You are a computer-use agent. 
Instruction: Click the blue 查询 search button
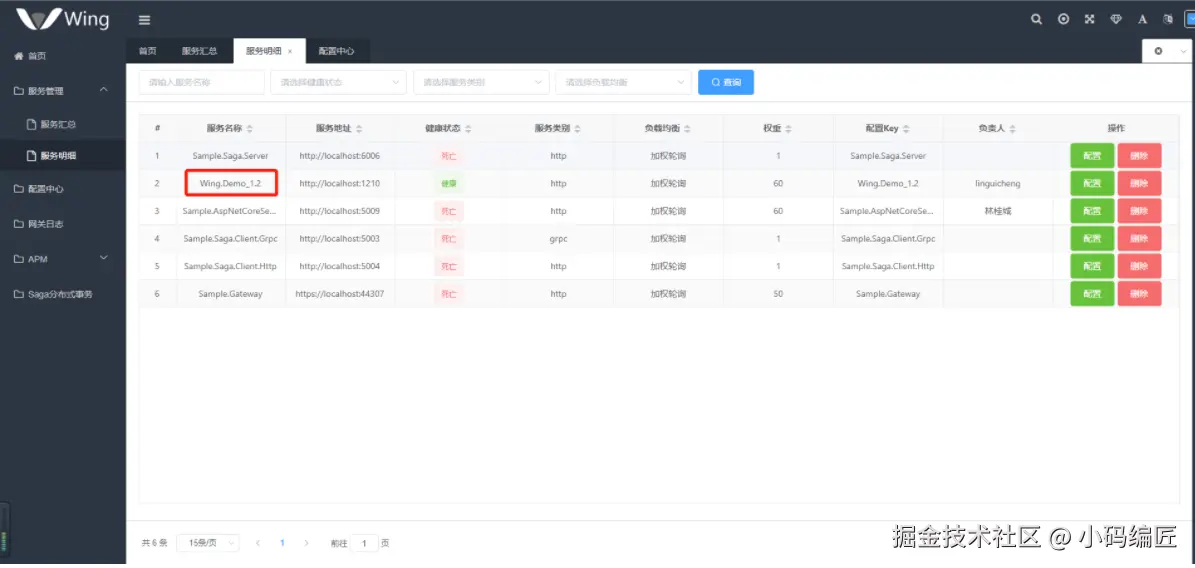(x=726, y=82)
